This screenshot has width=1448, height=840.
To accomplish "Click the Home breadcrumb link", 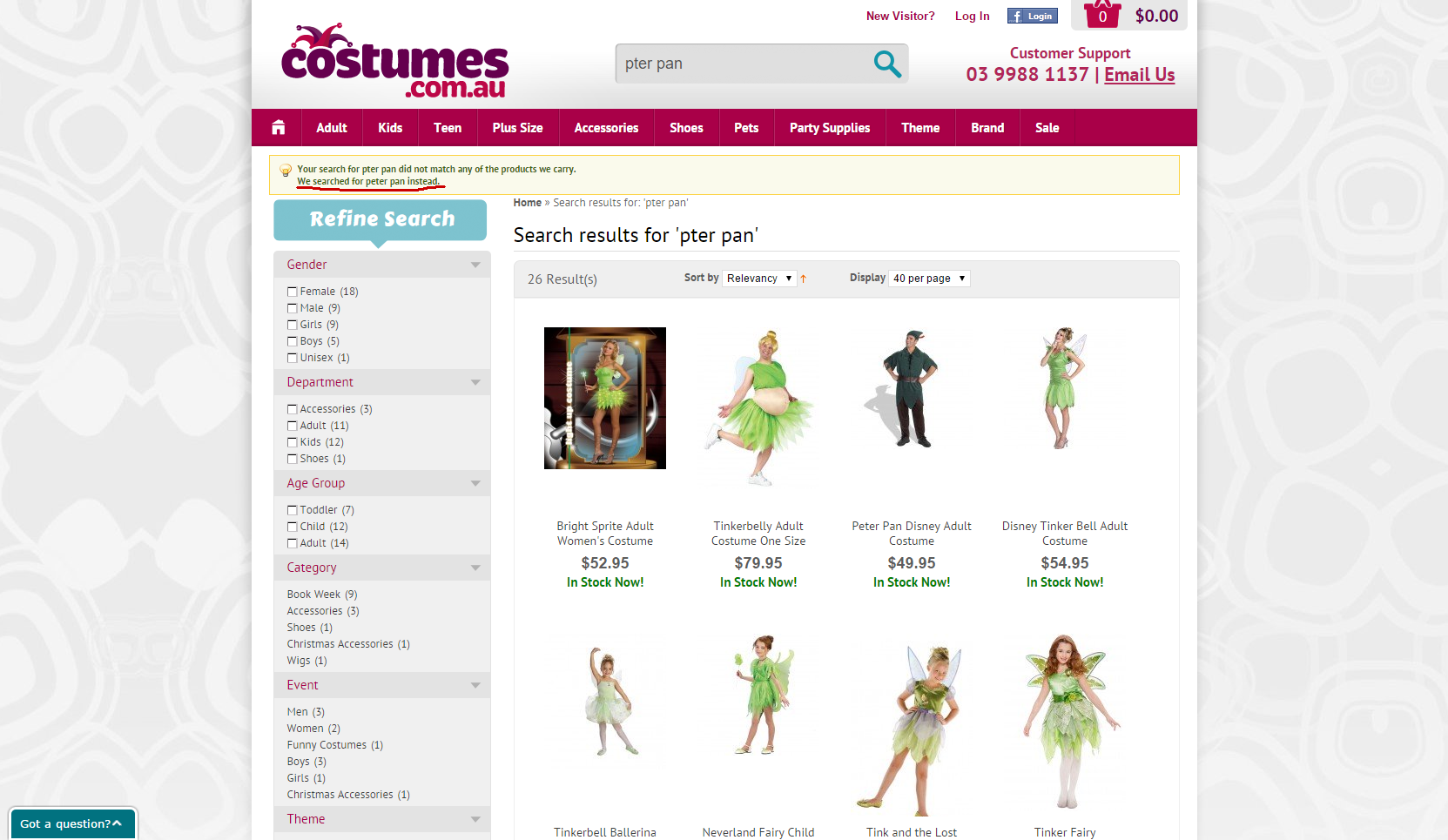I will point(527,203).
